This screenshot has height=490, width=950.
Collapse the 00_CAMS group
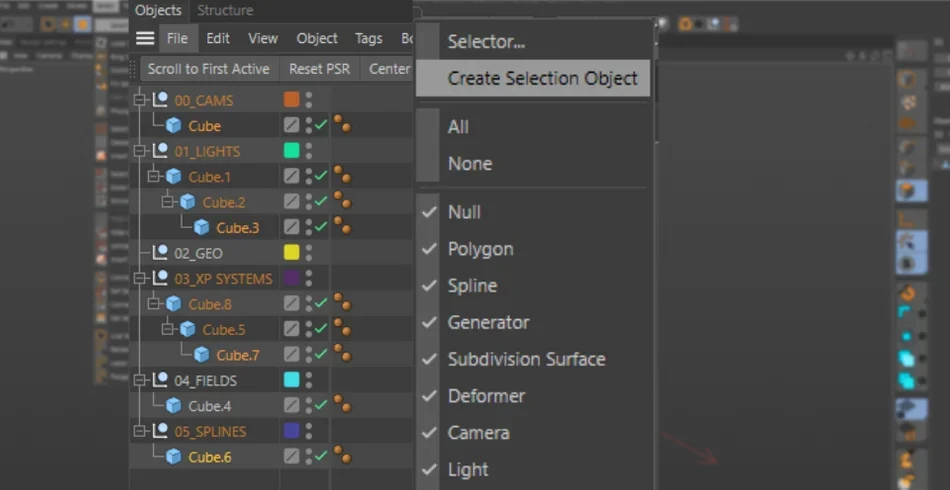tap(141, 100)
